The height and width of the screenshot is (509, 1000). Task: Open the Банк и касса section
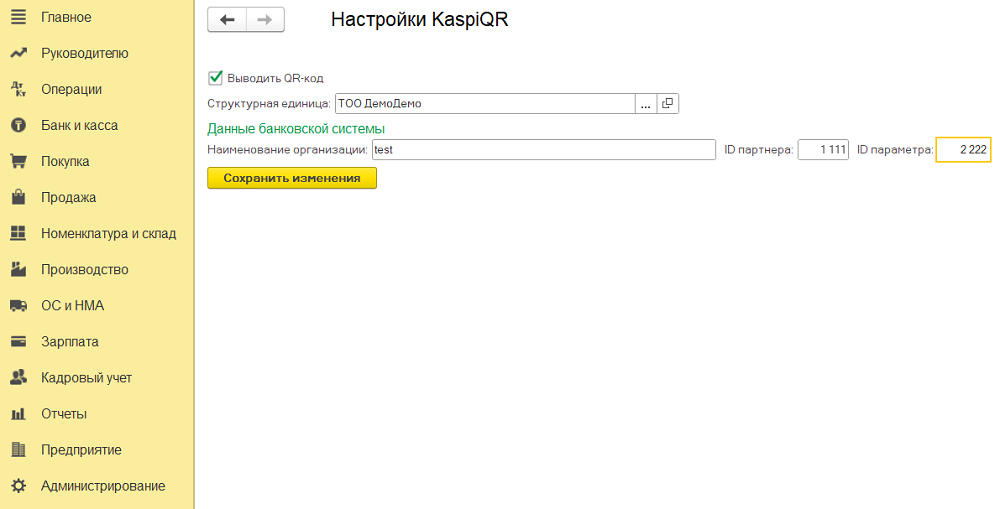click(80, 126)
